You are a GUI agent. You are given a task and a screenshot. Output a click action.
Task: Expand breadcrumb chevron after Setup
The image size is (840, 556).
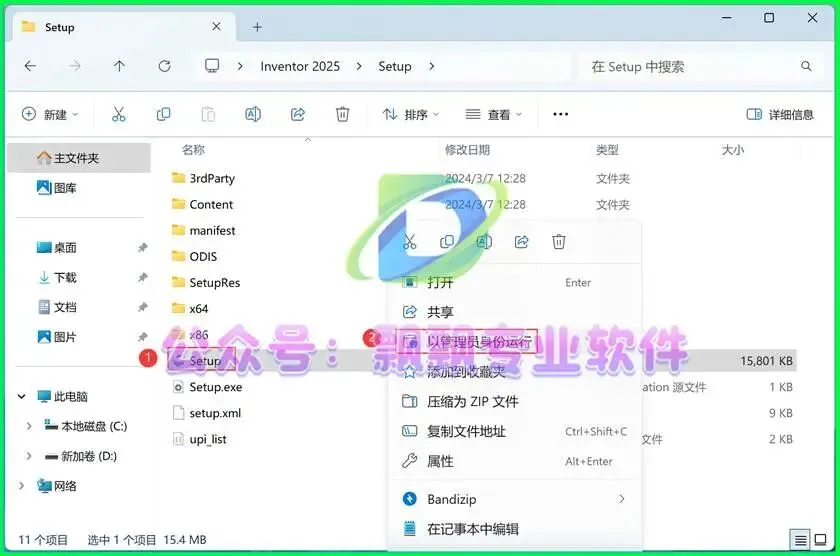432,66
